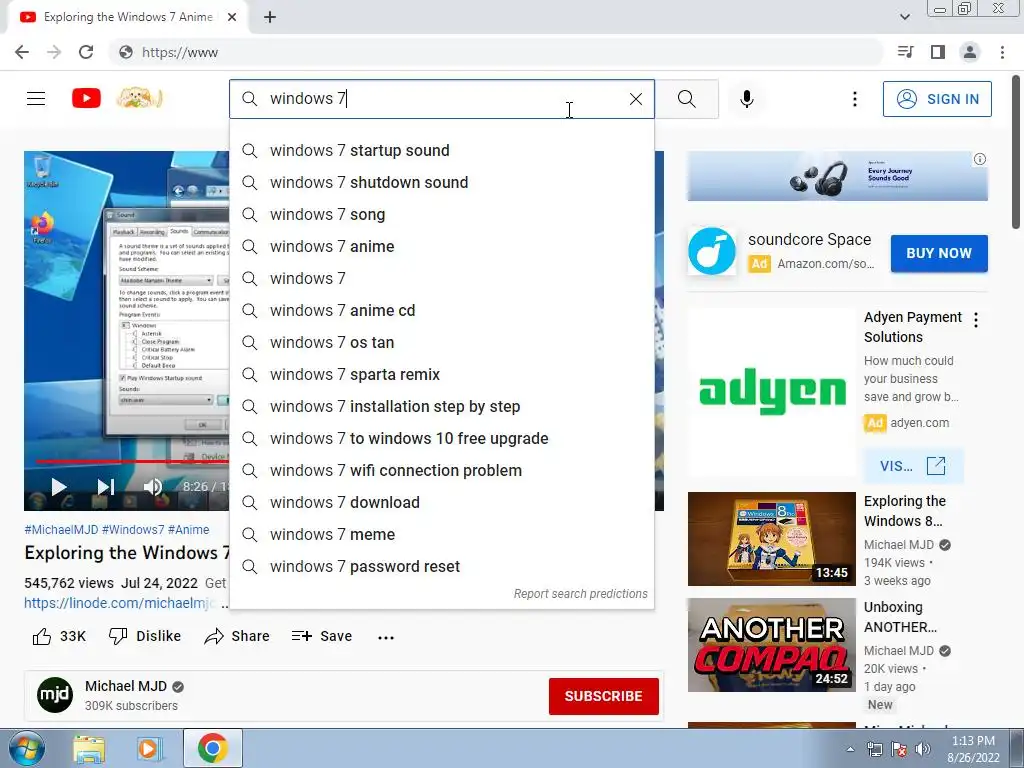Viewport: 1024px width, 768px height.
Task: Go back in browser
Action: tap(22, 52)
